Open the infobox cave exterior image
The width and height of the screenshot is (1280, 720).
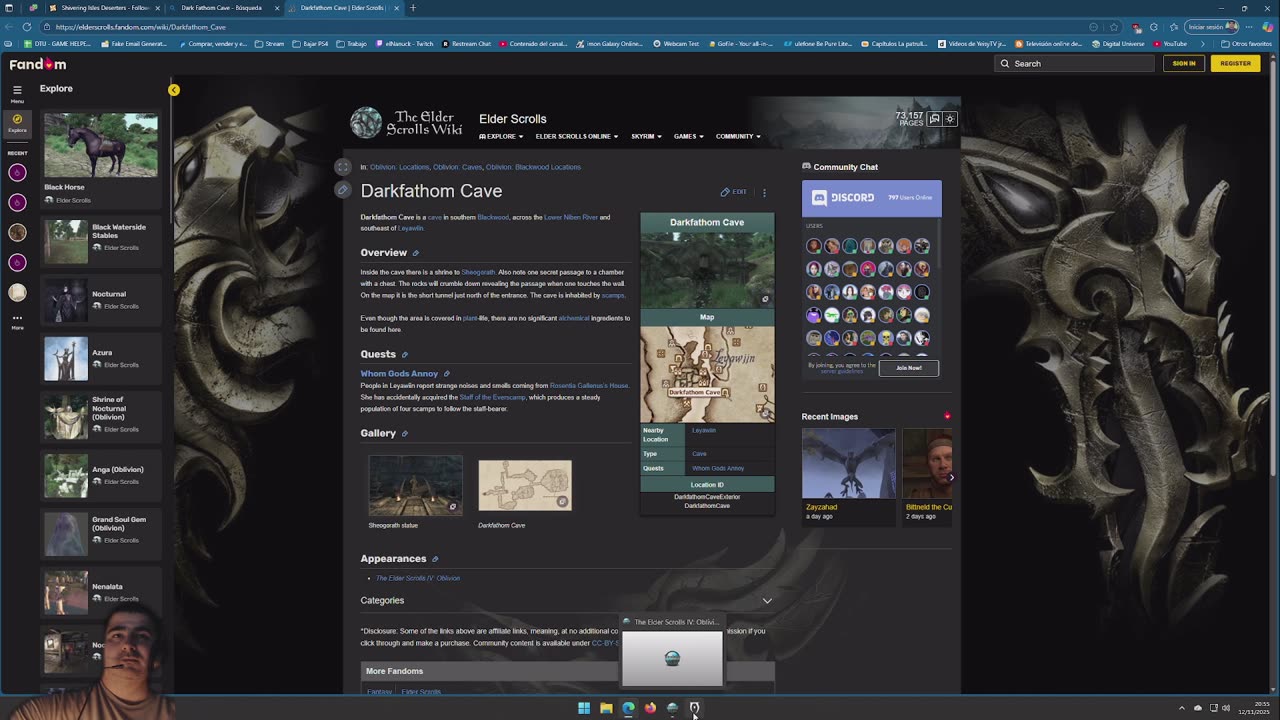point(707,268)
